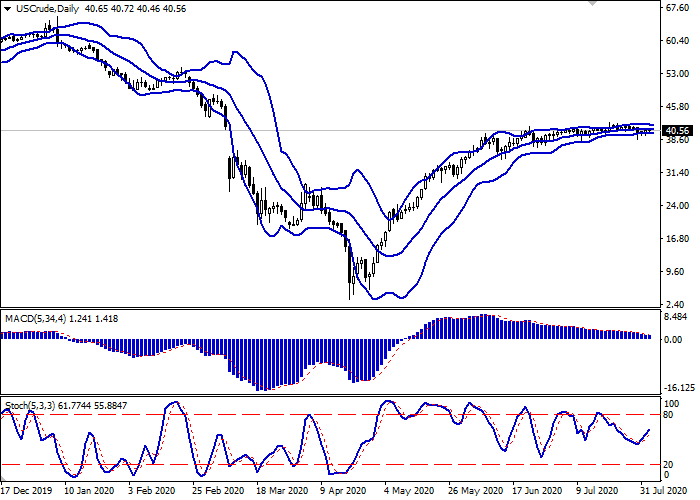This screenshot has width=700, height=500.
Task: Click the 16.80 price axis label
Action: click(x=678, y=238)
